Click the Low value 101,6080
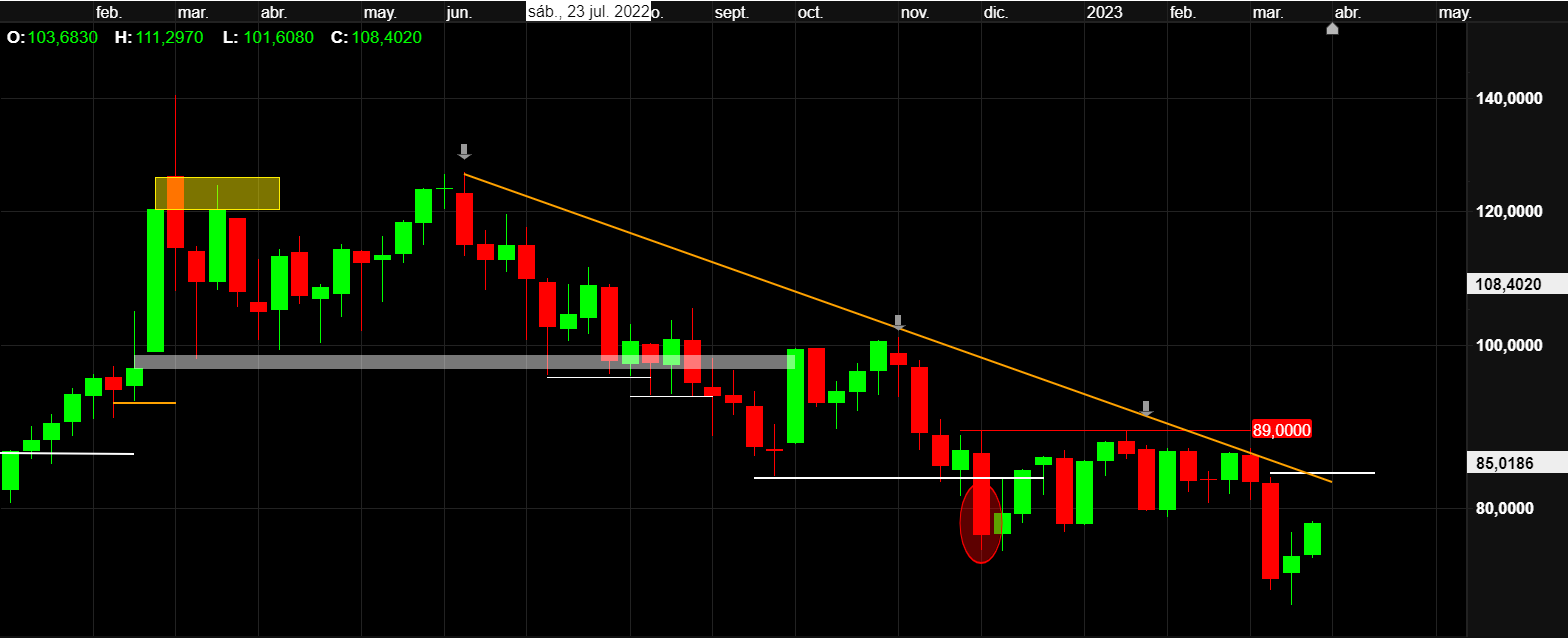 (277, 37)
